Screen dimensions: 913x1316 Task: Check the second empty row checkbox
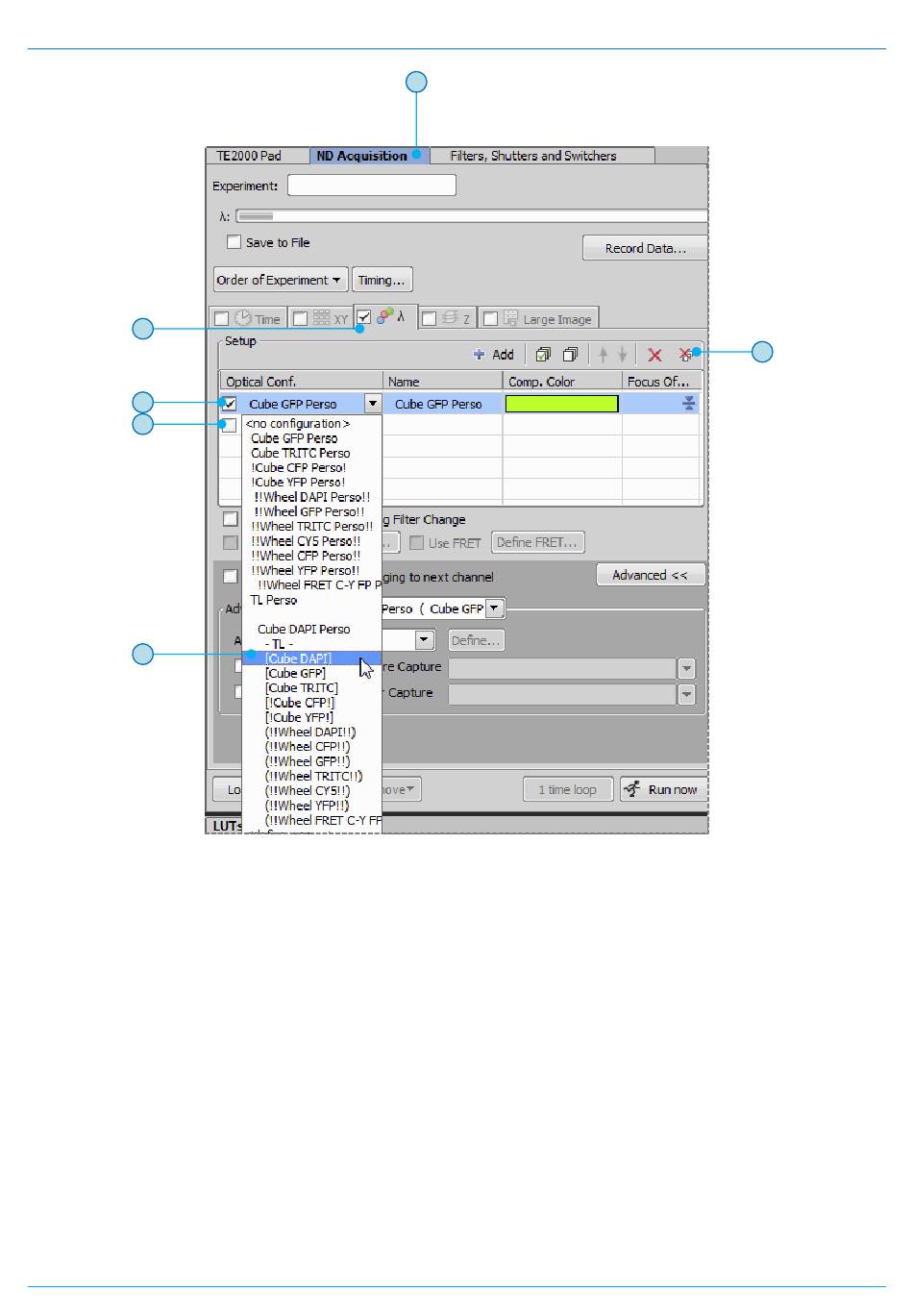click(229, 425)
